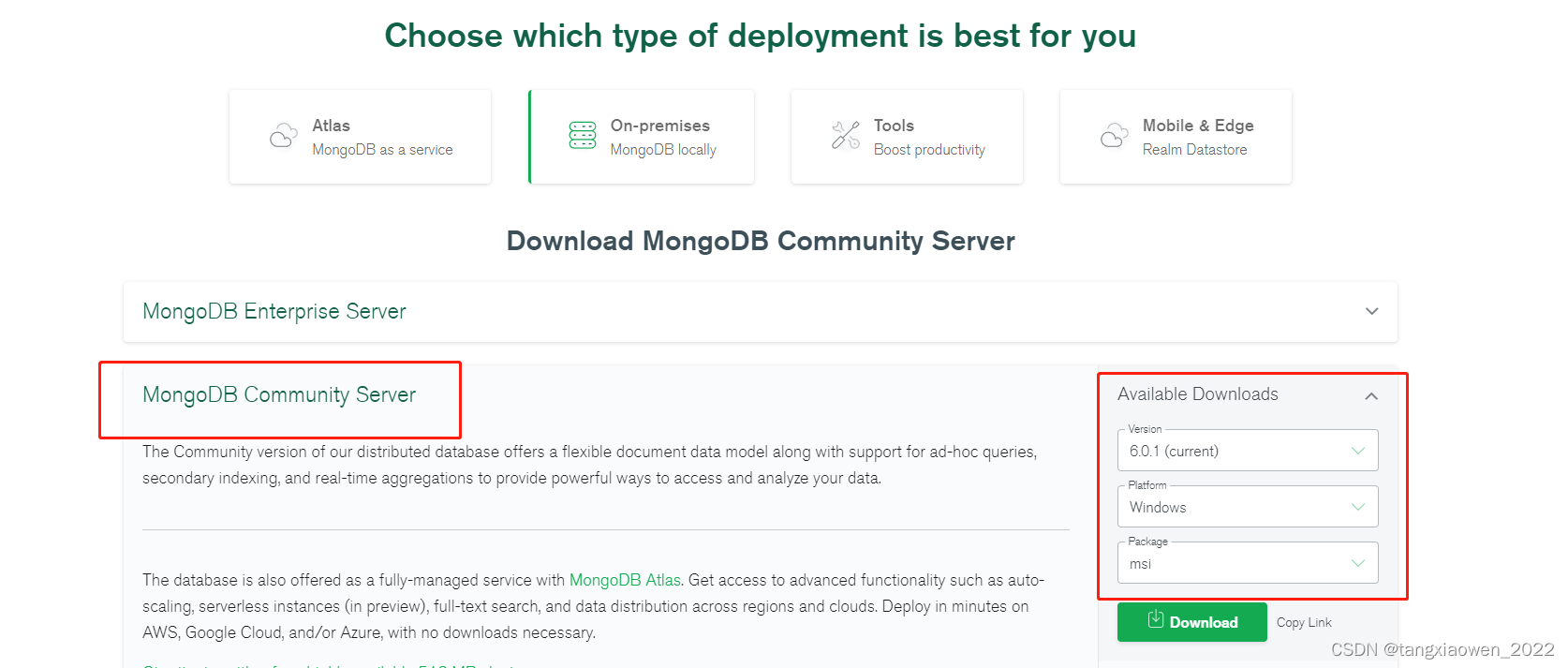This screenshot has height=668, width=1568.
Task: Open the Version dropdown showing 6.0.1 (current)
Action: (x=1248, y=451)
